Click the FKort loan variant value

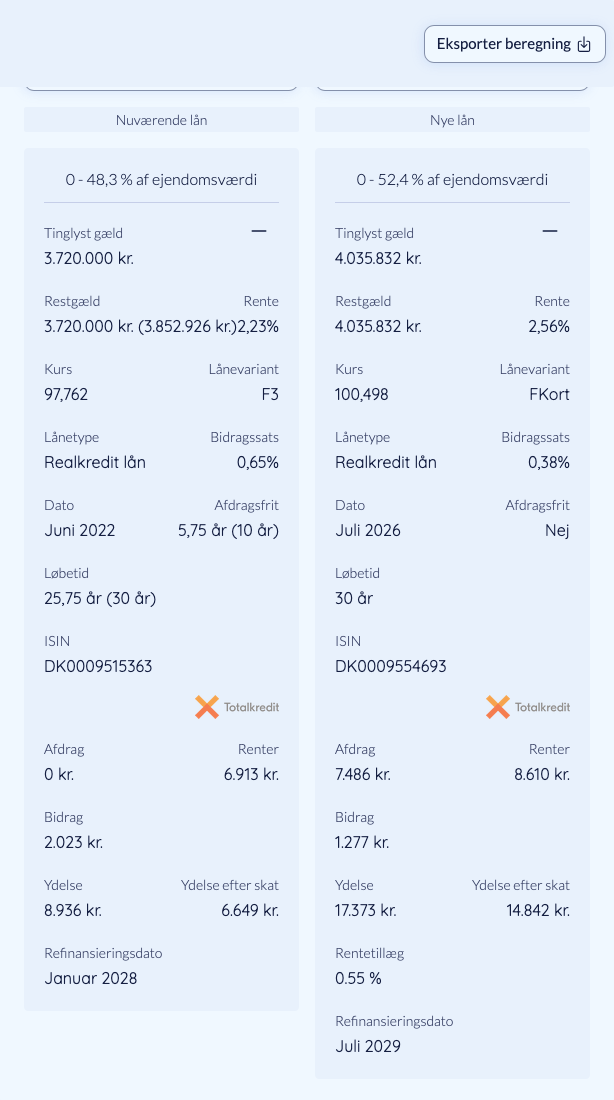(549, 394)
